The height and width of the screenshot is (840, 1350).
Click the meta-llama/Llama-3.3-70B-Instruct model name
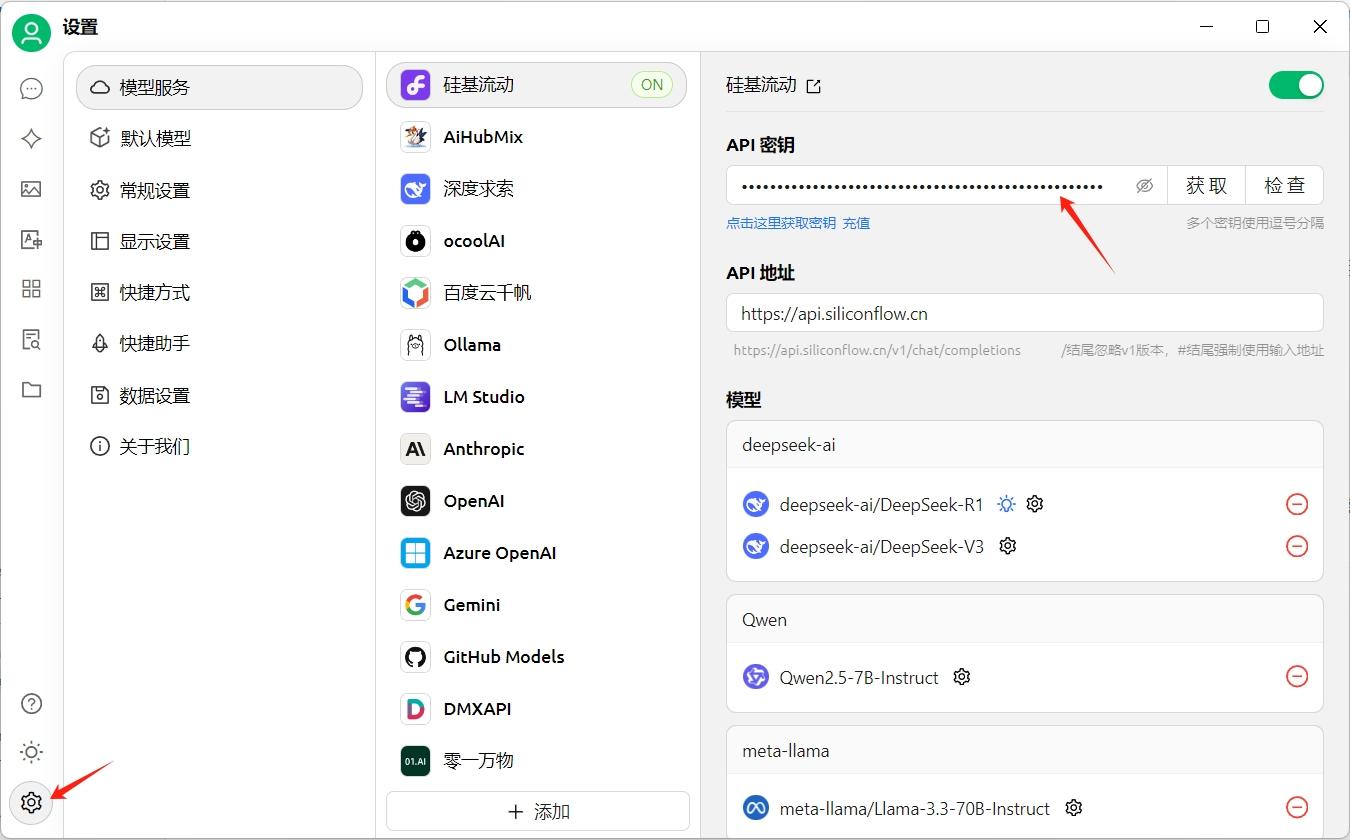[914, 808]
